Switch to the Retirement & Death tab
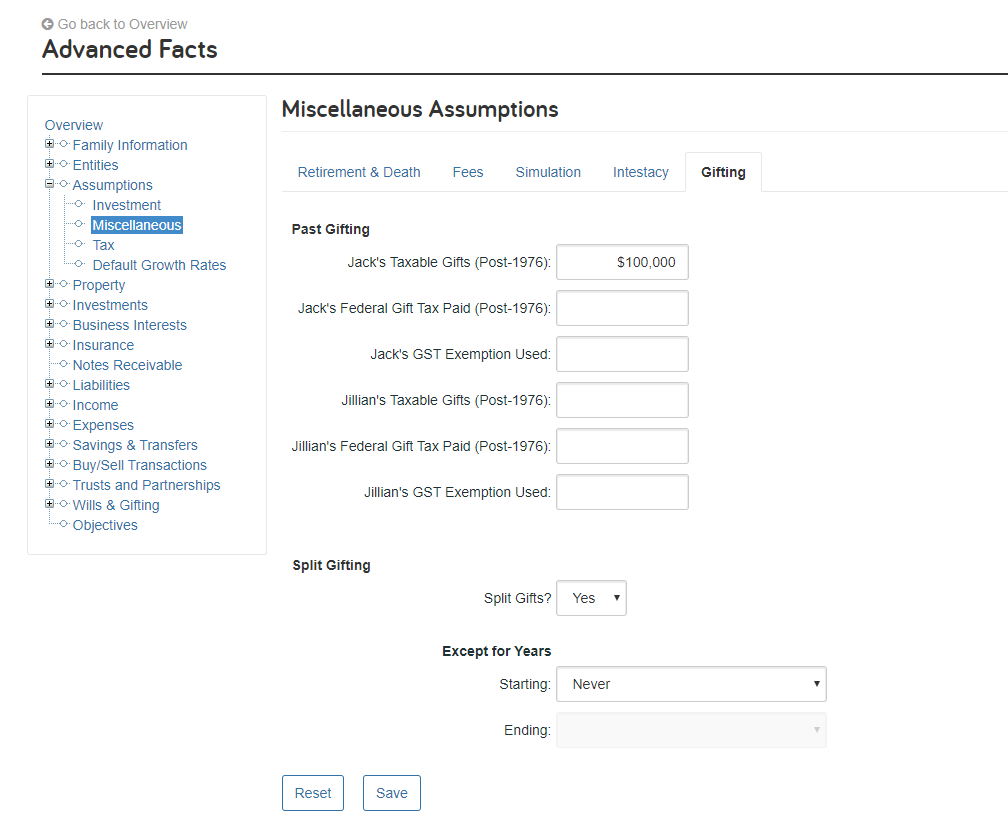This screenshot has height=832, width=1008. point(359,172)
